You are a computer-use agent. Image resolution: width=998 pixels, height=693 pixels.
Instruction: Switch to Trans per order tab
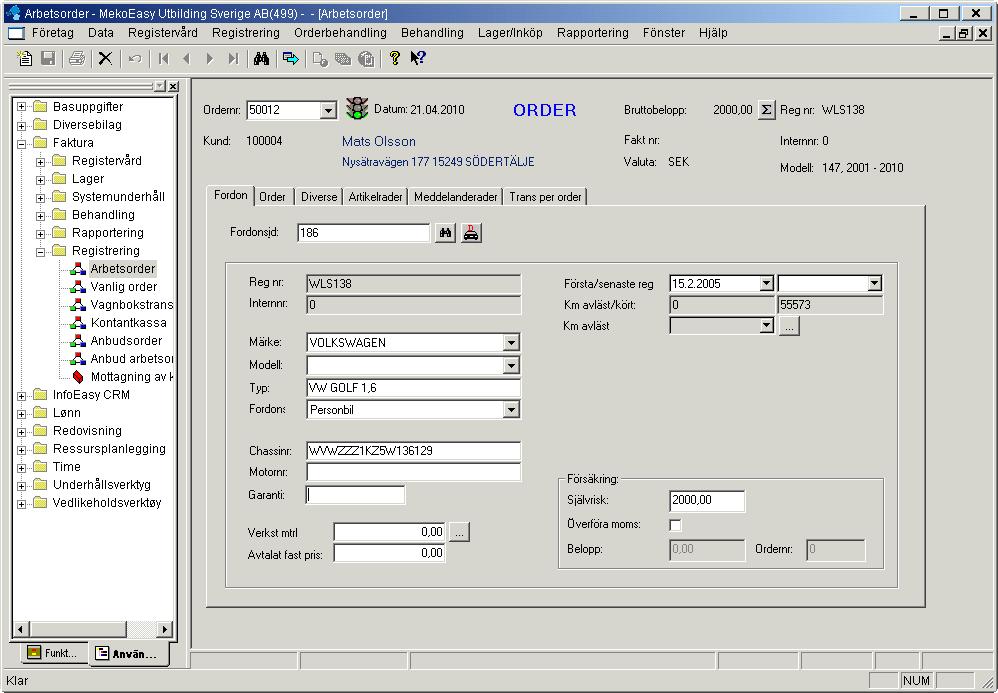[545, 197]
